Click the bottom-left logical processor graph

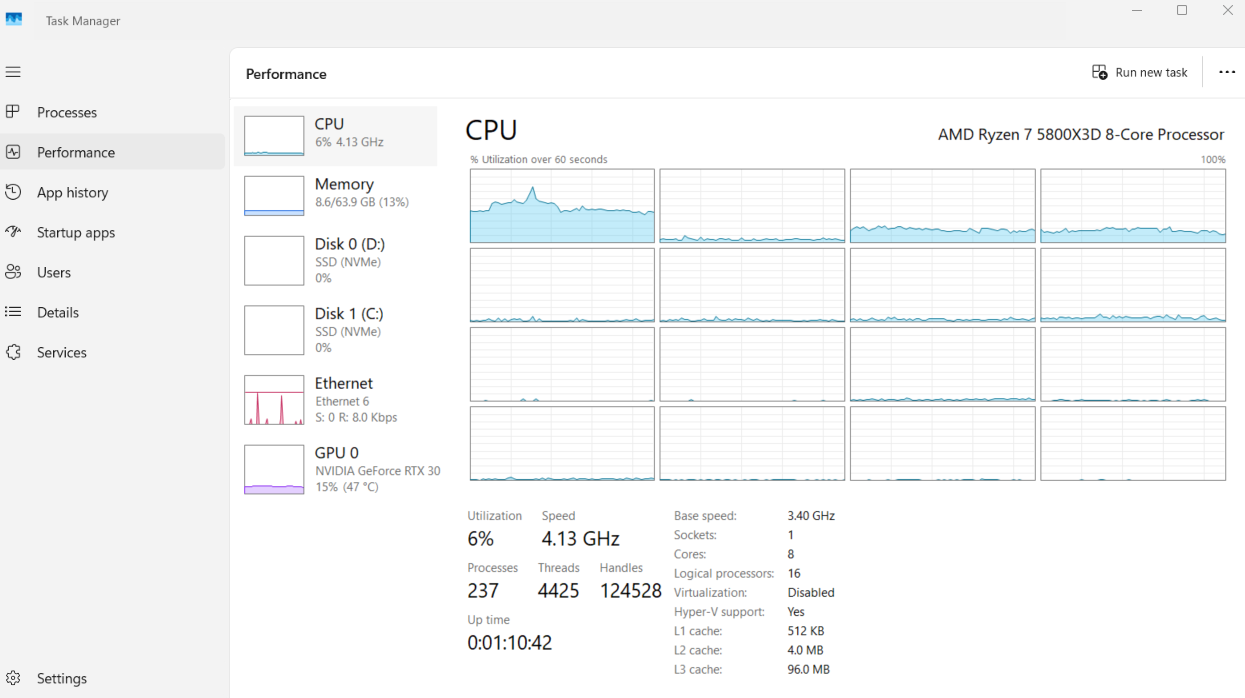tap(562, 443)
